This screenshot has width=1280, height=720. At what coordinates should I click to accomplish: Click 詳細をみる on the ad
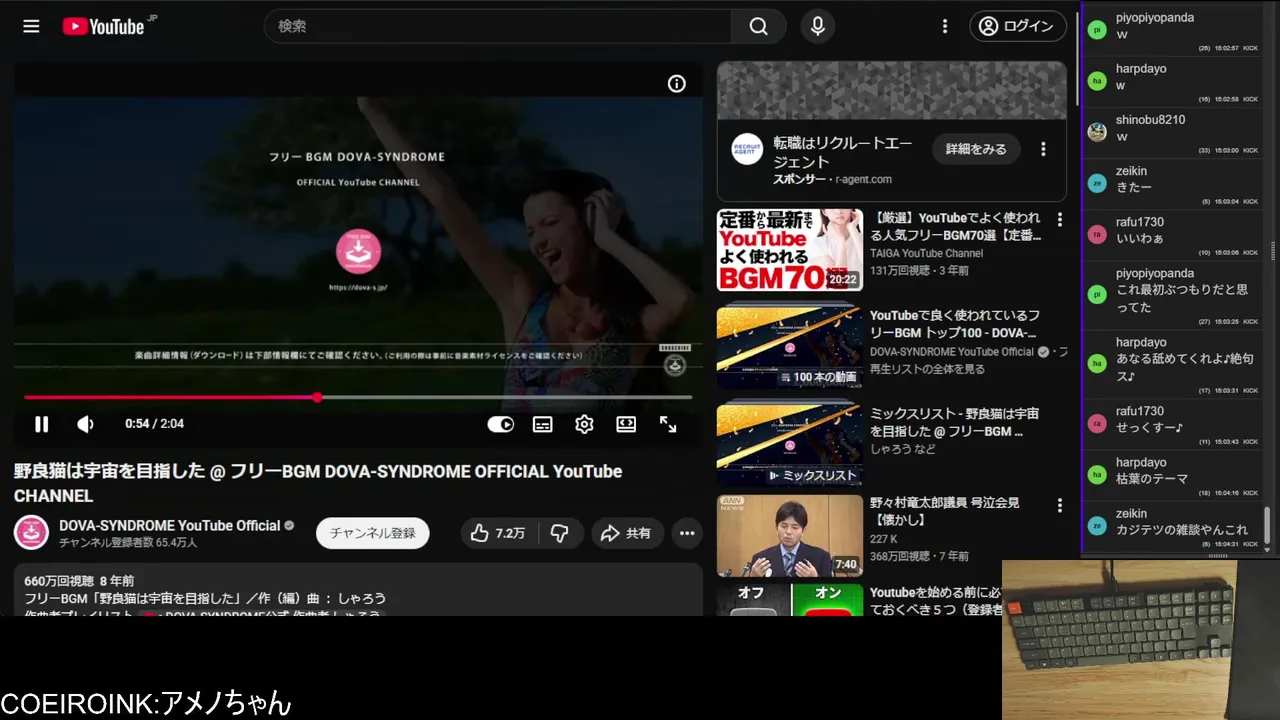click(x=976, y=149)
